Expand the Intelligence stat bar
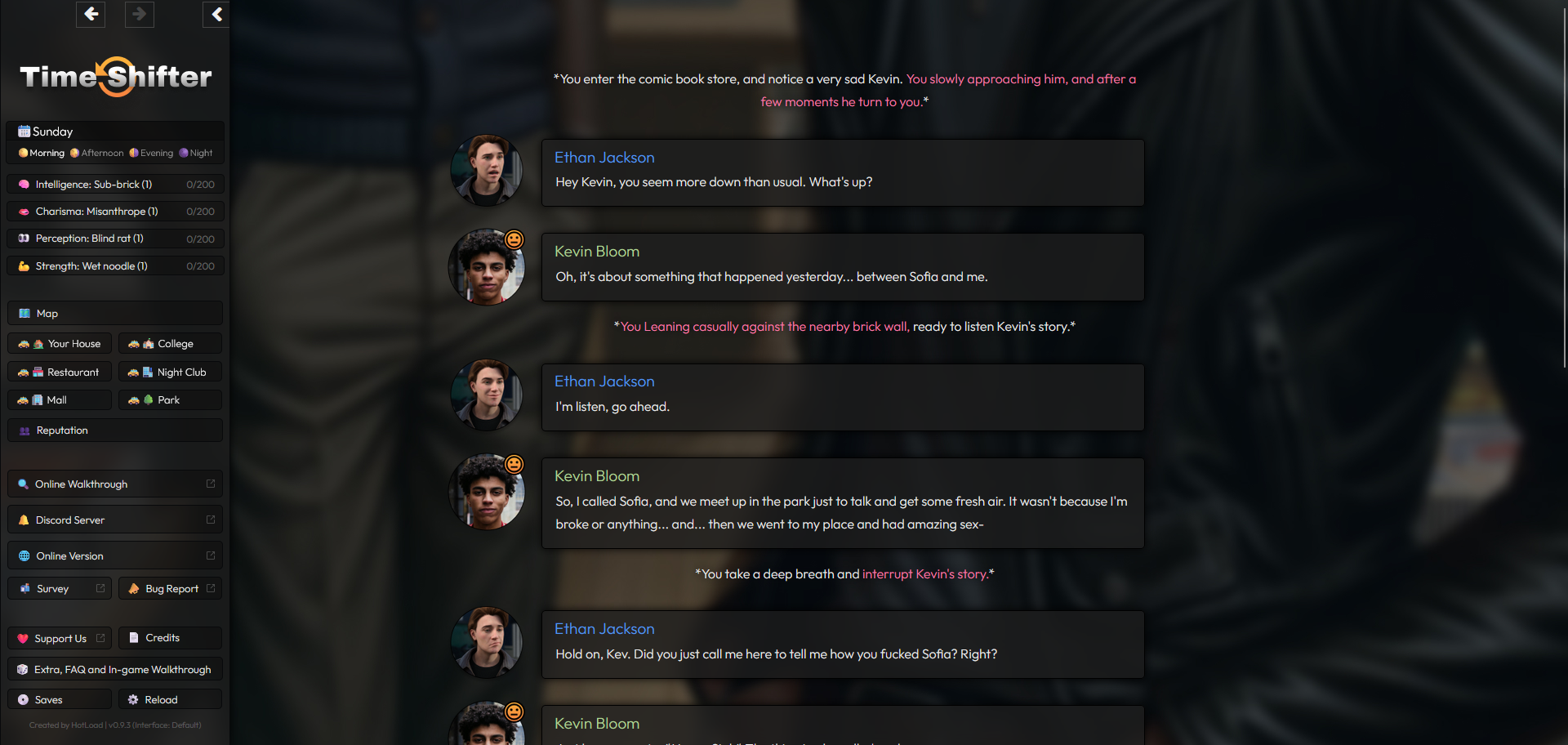Viewport: 1568px width, 745px height. [115, 185]
